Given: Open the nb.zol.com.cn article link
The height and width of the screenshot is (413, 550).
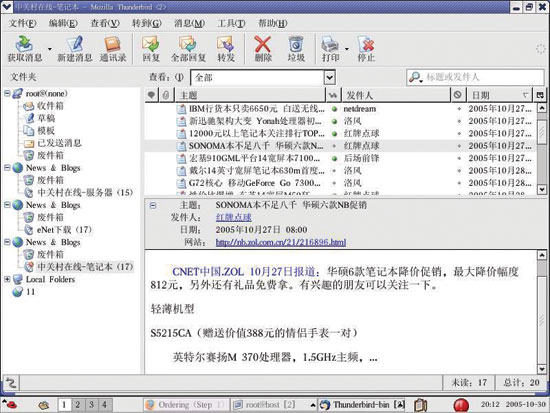Looking at the screenshot, I should click(x=281, y=242).
